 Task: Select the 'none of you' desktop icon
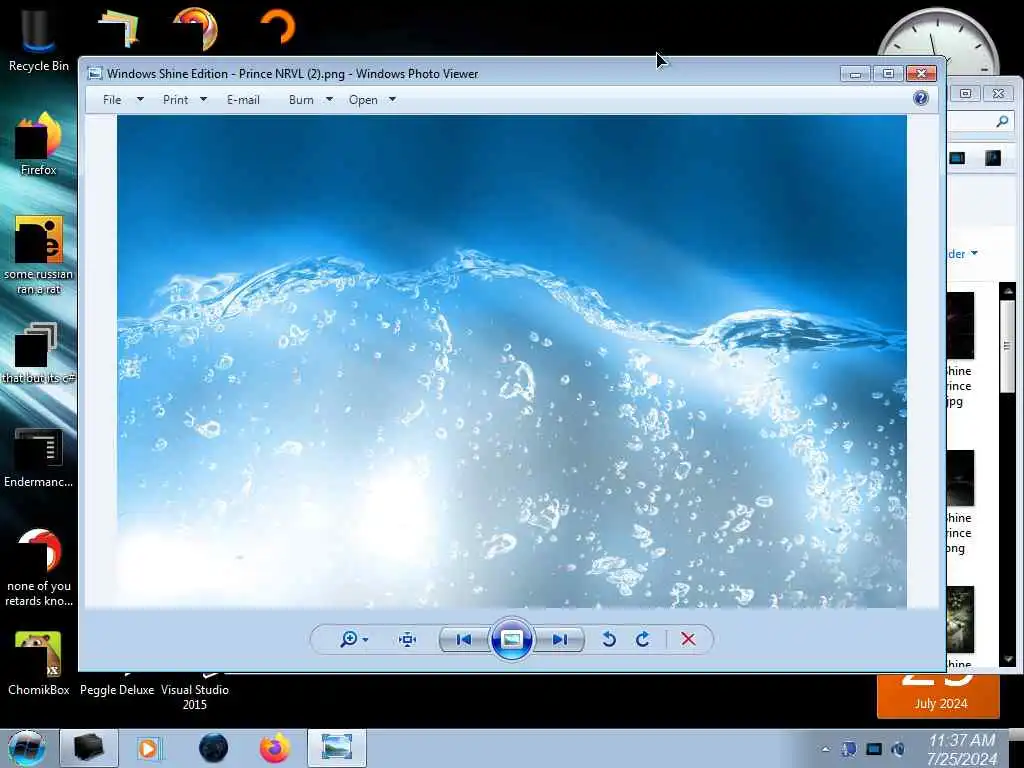pos(39,568)
